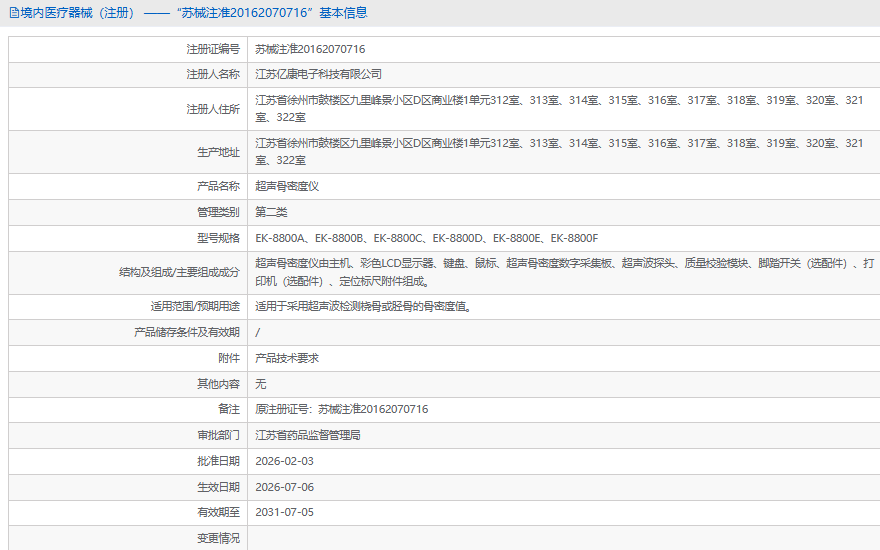Click the 审批部门 label

click(218, 435)
